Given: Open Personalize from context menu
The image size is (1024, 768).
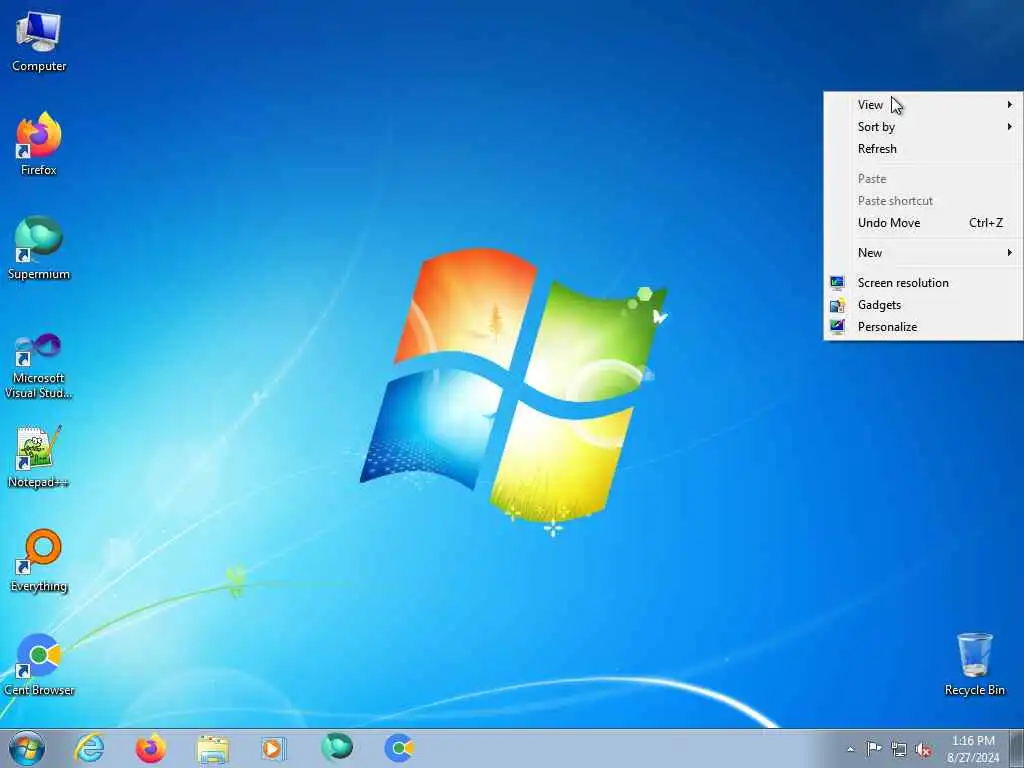Looking at the screenshot, I should point(923,327).
